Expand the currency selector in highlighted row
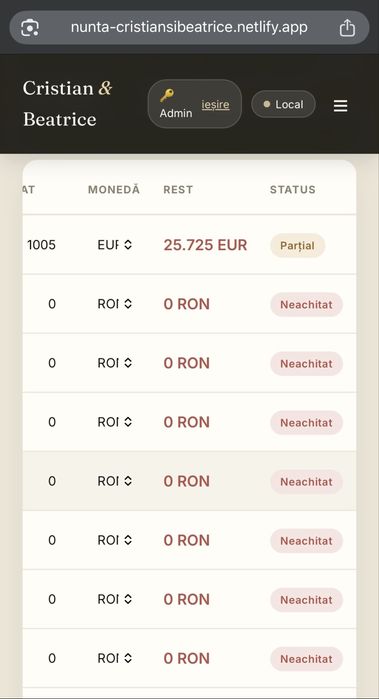Screen dimensions: 379x699 coord(115,481)
